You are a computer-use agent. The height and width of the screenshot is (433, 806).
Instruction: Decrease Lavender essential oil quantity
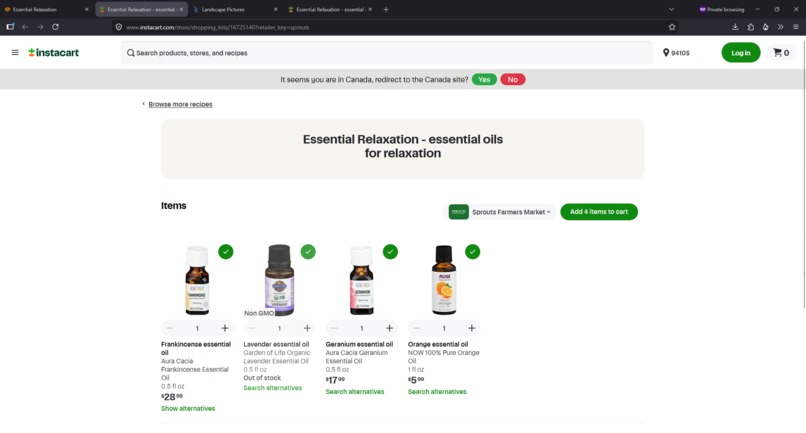click(251, 328)
